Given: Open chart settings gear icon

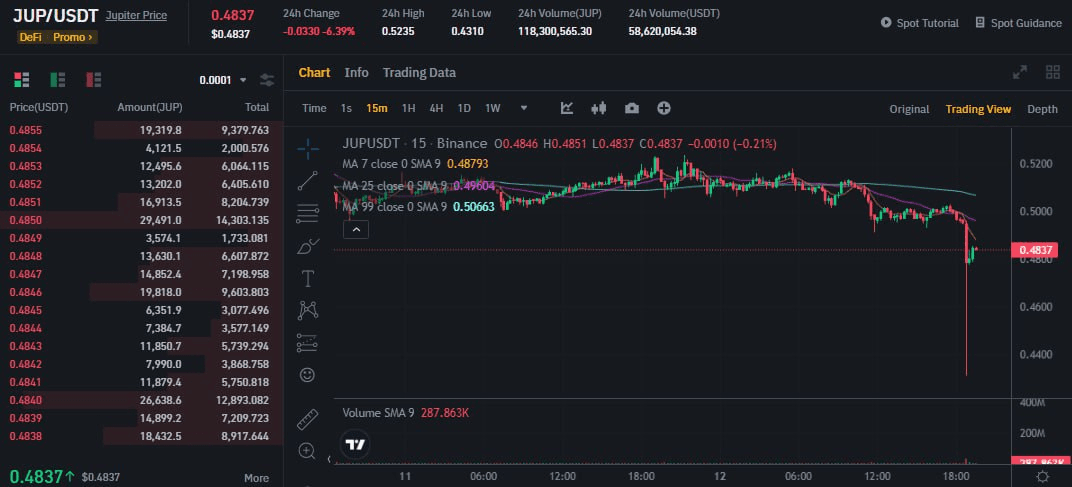Looking at the screenshot, I should pyautogui.click(x=1043, y=476).
